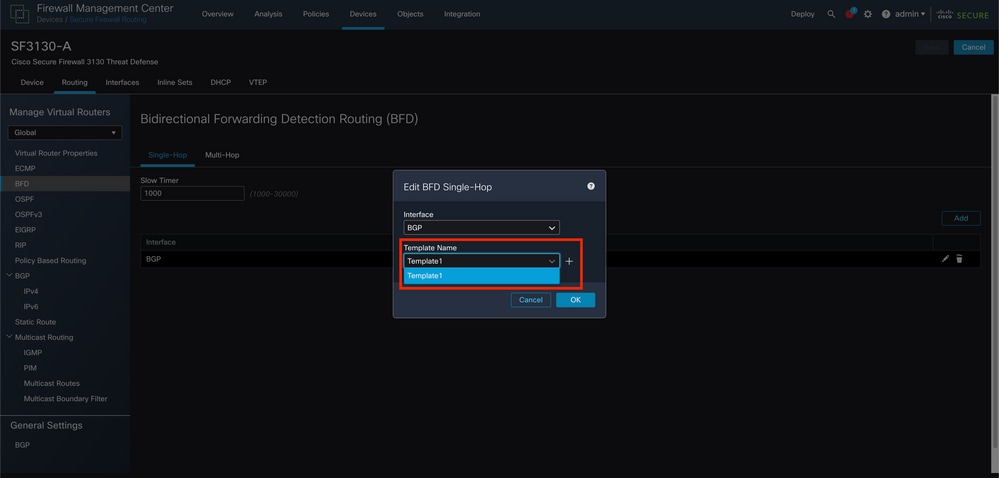Screen dimensions: 999x478
Task: Select IPv6 under BGP
Action: pyautogui.click(x=31, y=306)
